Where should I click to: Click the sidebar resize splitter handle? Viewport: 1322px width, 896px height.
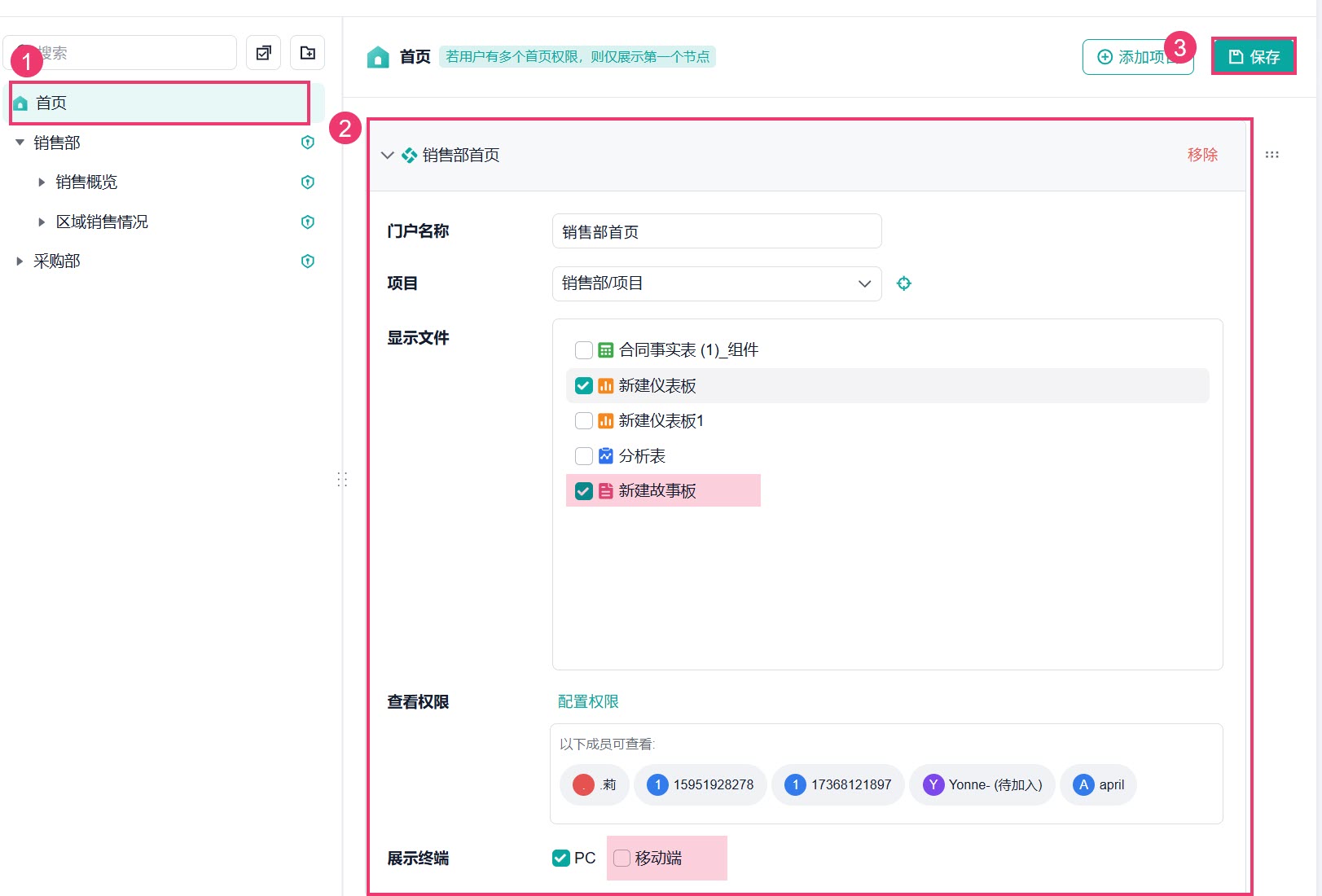point(342,479)
